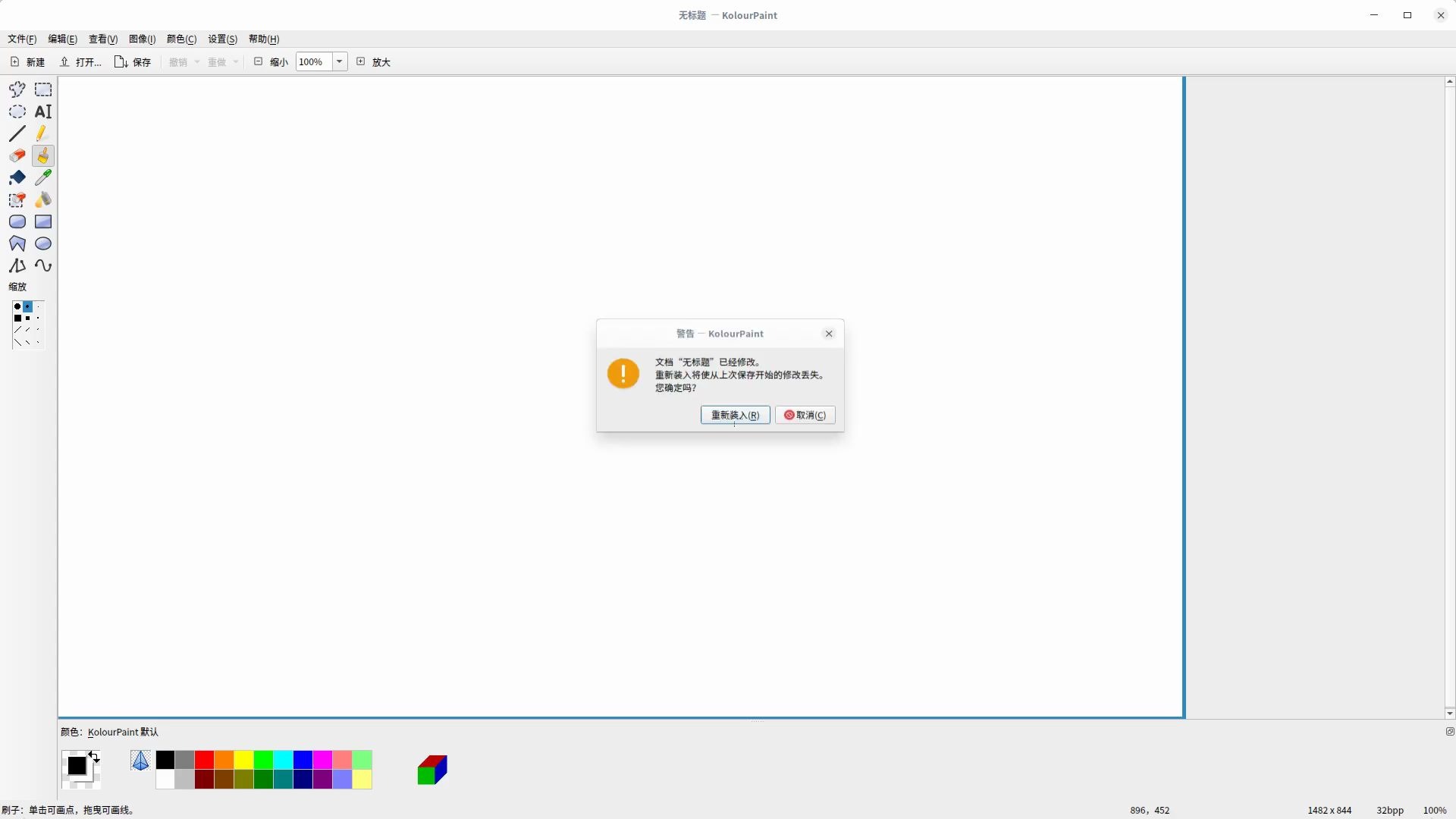
Task: Click the vertical scrollbar down arrow
Action: click(1449, 713)
